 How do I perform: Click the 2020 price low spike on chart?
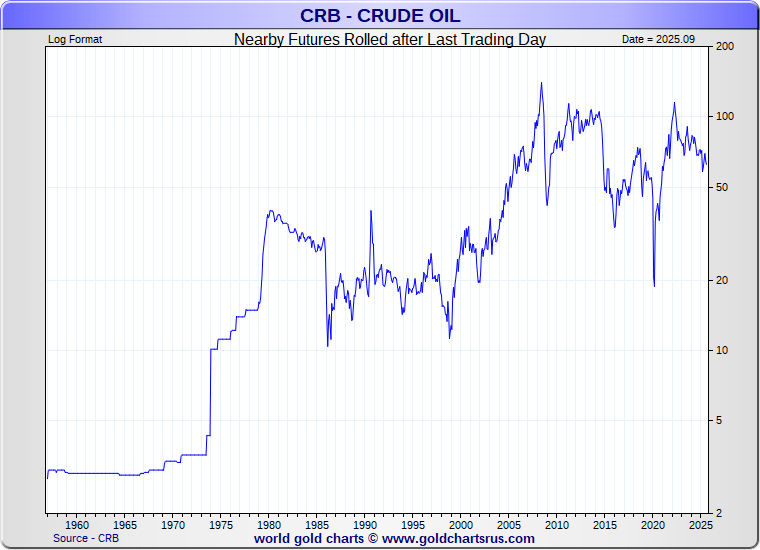click(654, 286)
